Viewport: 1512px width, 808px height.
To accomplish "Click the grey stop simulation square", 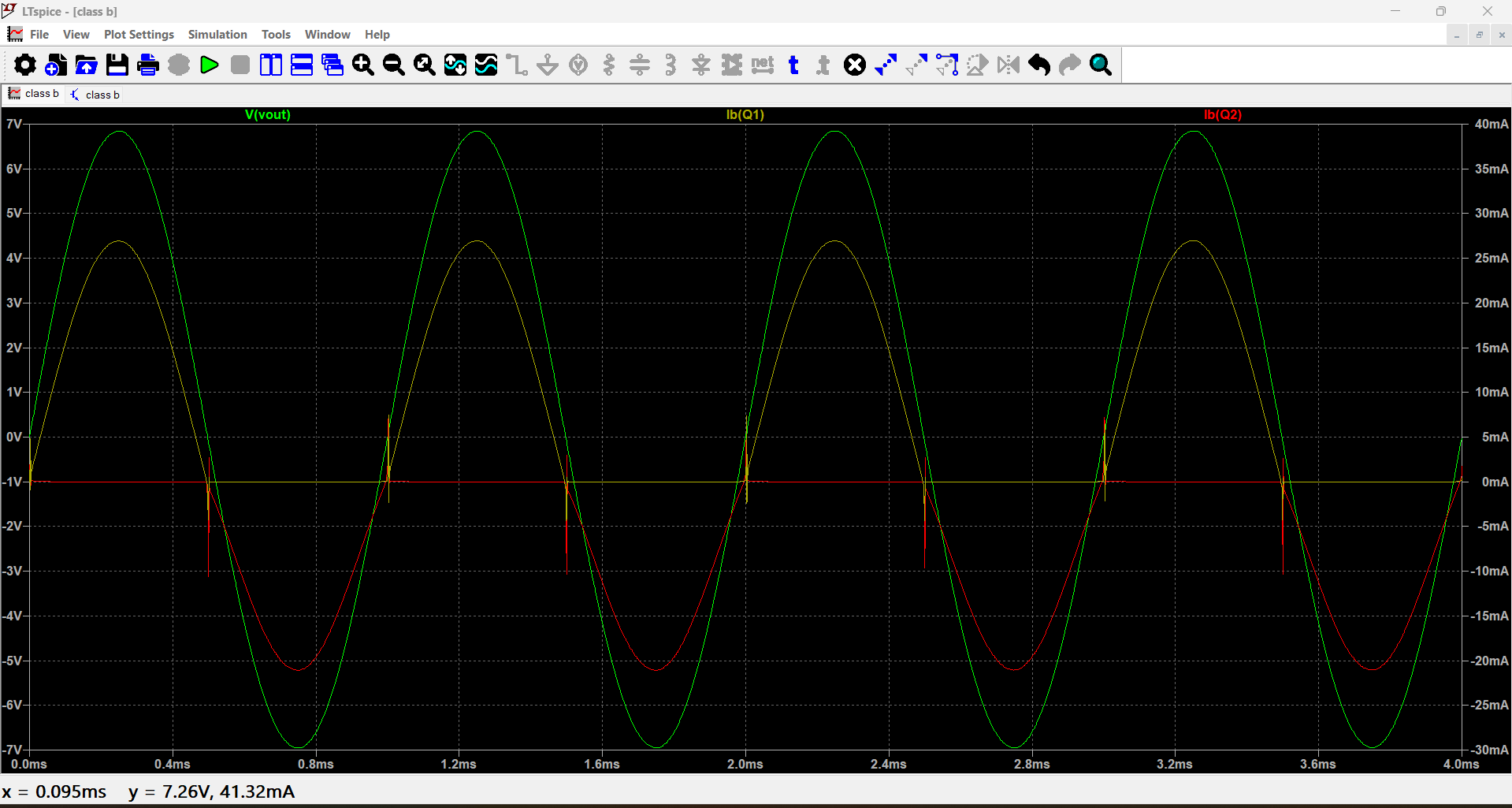I will click(x=240, y=65).
